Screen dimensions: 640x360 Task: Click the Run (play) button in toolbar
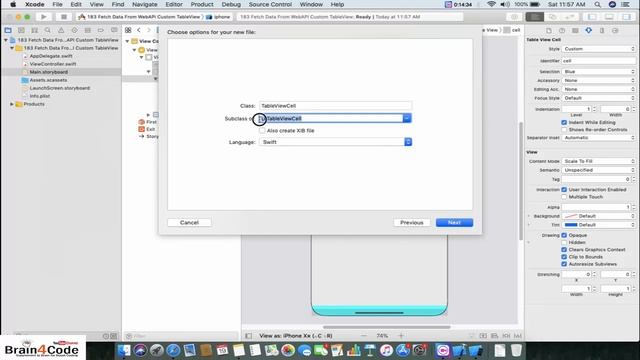click(x=43, y=17)
